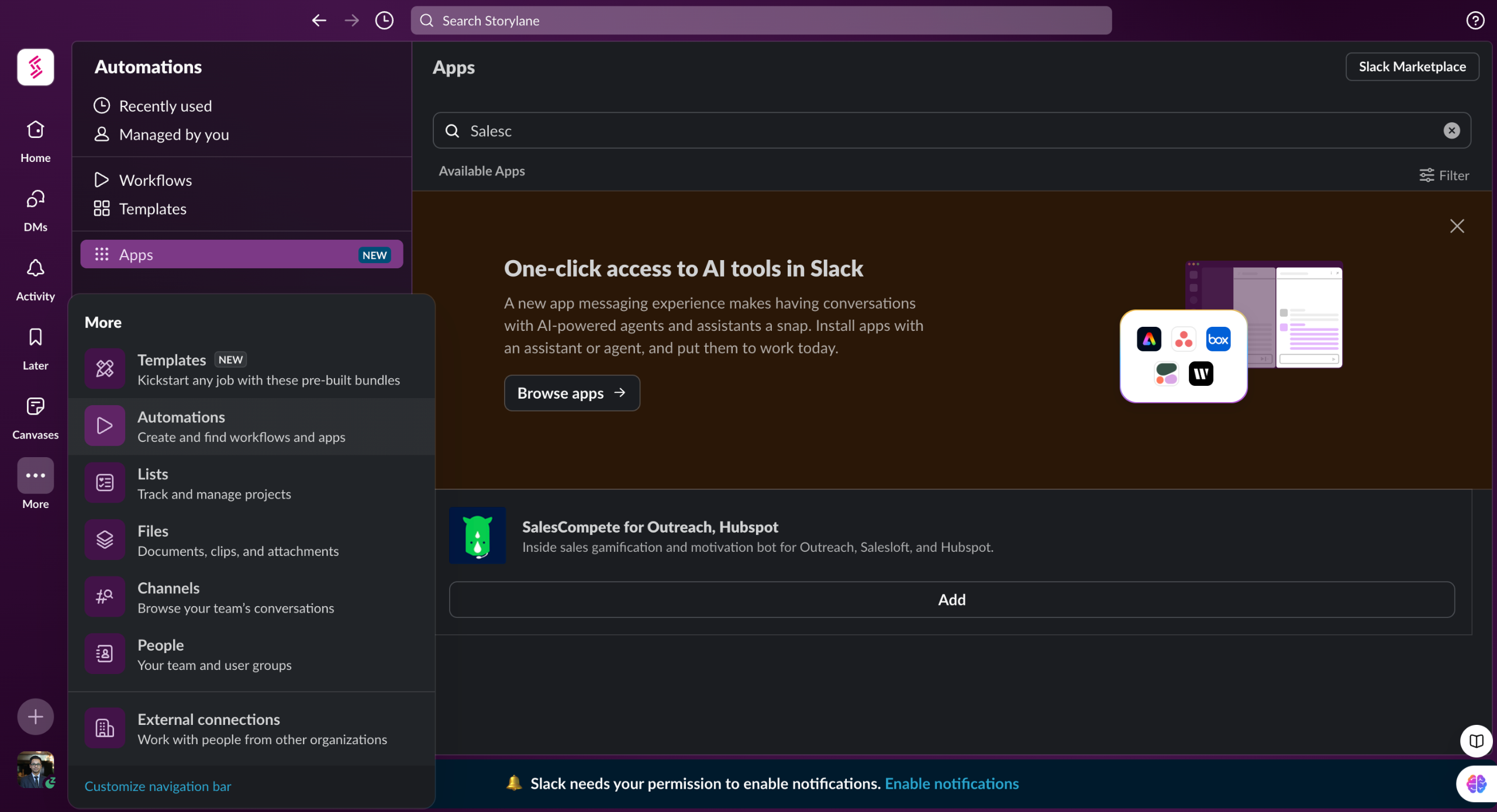The width and height of the screenshot is (1497, 812).
Task: Click the Search Storylane field
Action: pyautogui.click(x=760, y=20)
